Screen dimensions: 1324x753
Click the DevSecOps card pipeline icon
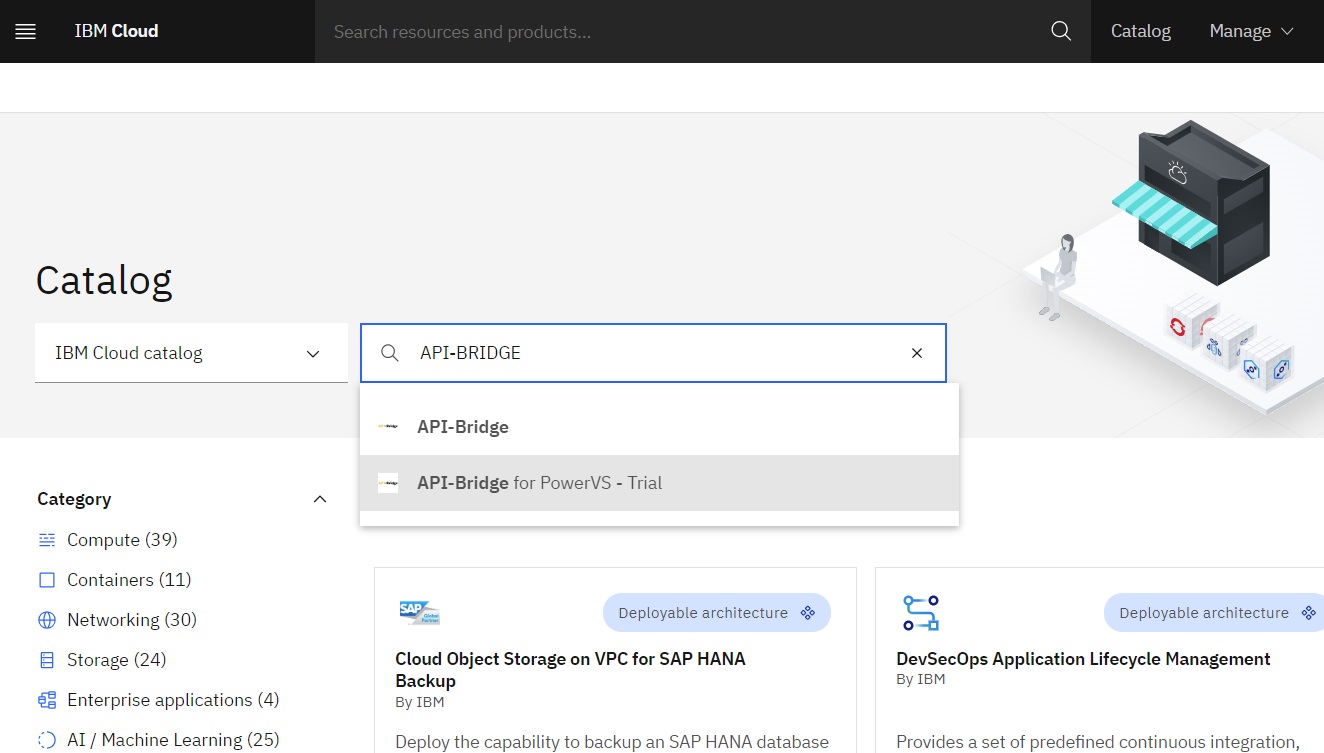921,612
